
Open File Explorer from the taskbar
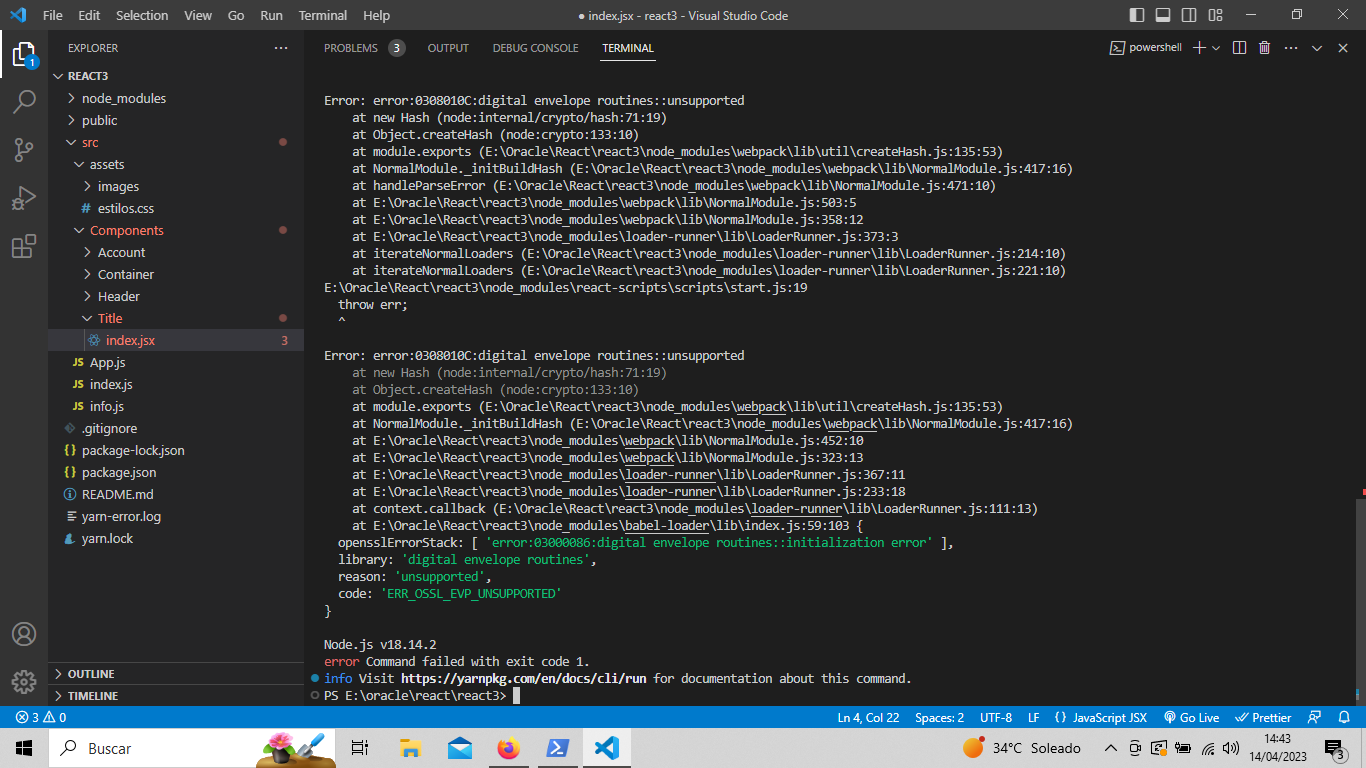410,748
